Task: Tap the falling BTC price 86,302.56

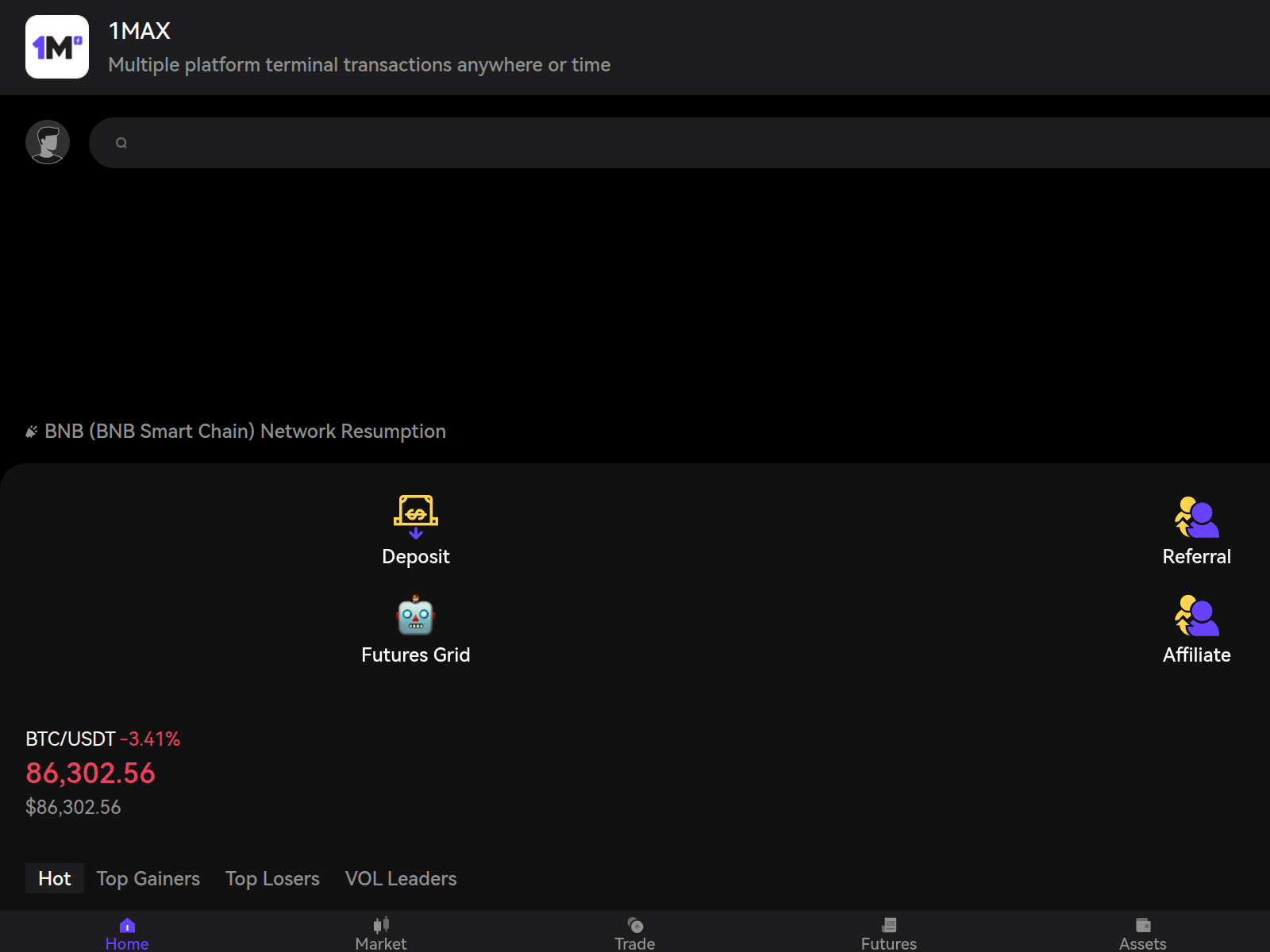Action: coord(90,773)
